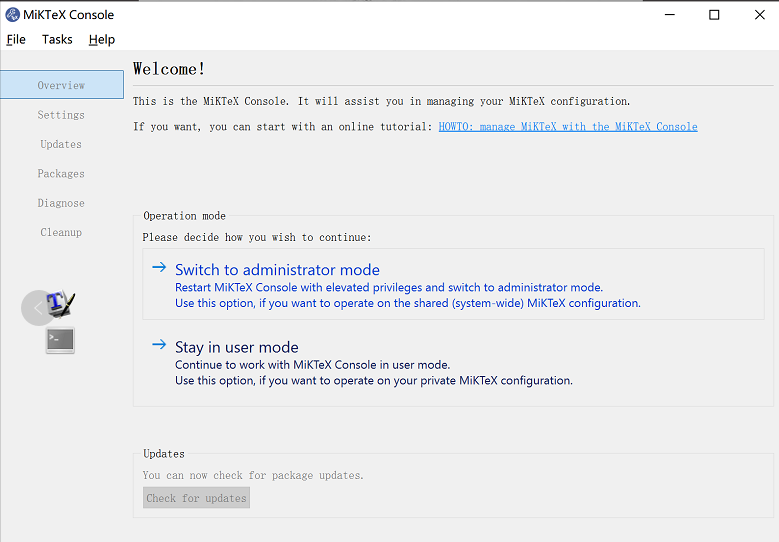779x542 pixels.
Task: Go to the Settings page
Action: pos(61,115)
